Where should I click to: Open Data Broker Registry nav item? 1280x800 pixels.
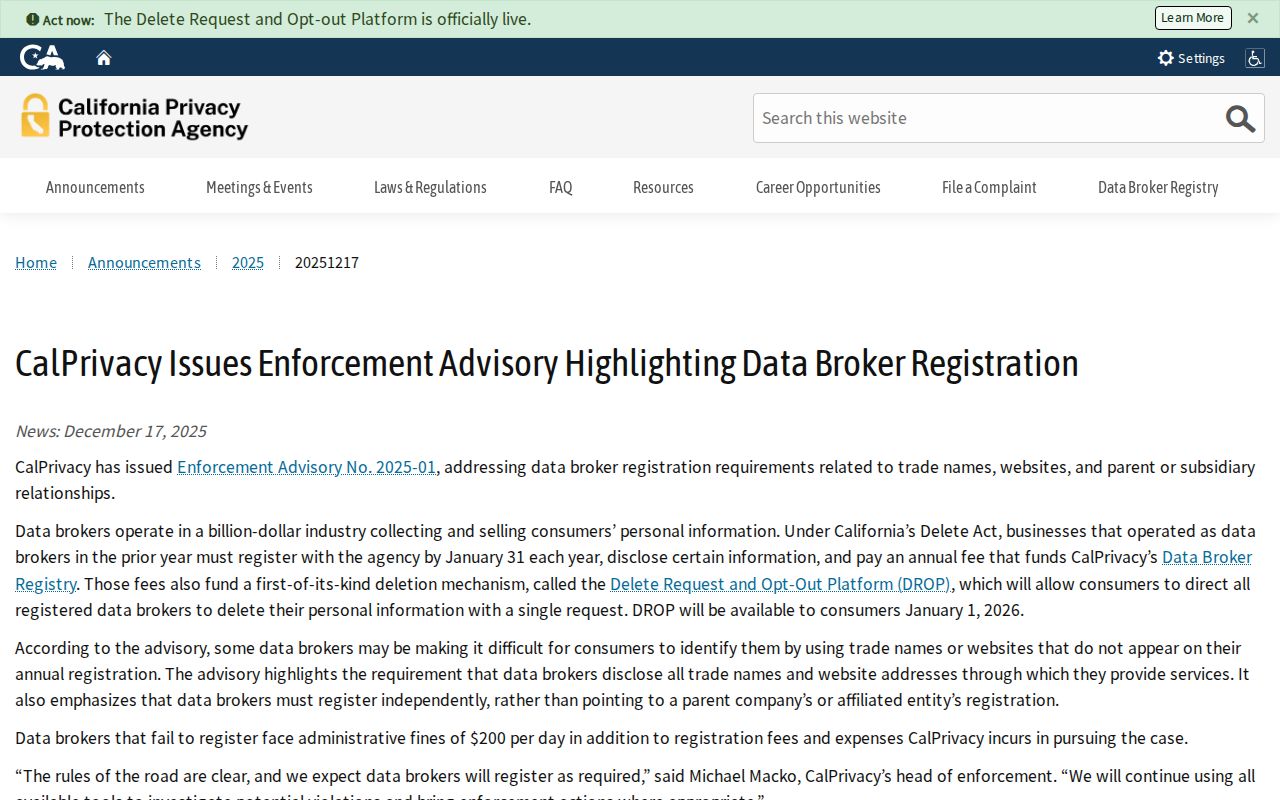pyautogui.click(x=1158, y=187)
